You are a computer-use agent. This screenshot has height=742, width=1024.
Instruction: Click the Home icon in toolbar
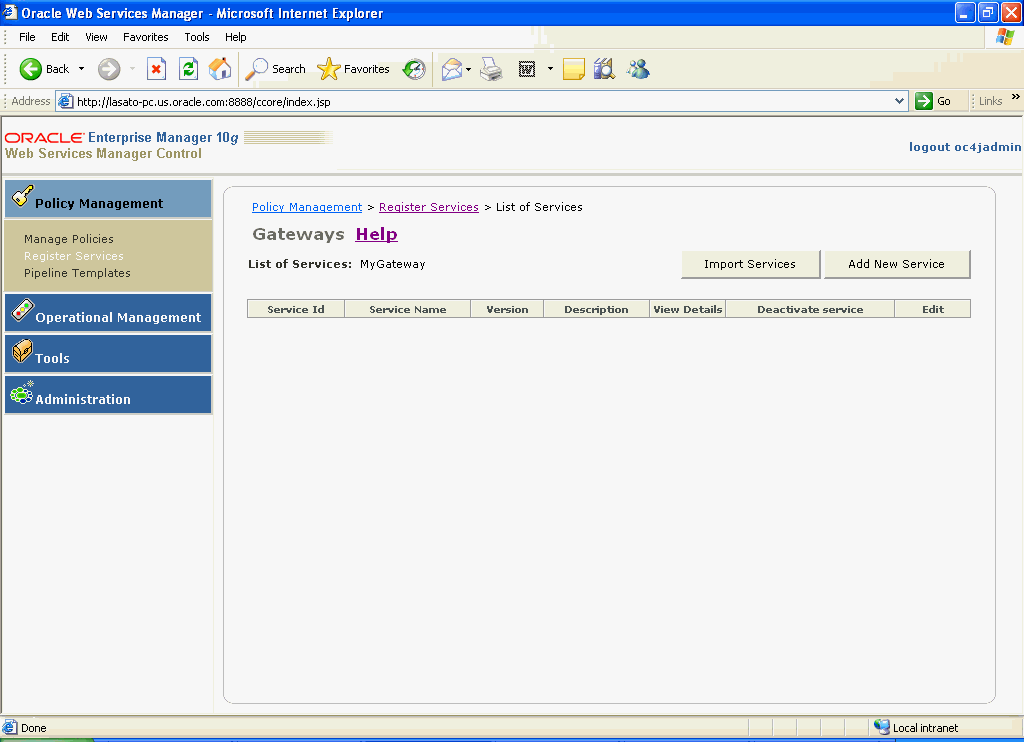point(220,69)
